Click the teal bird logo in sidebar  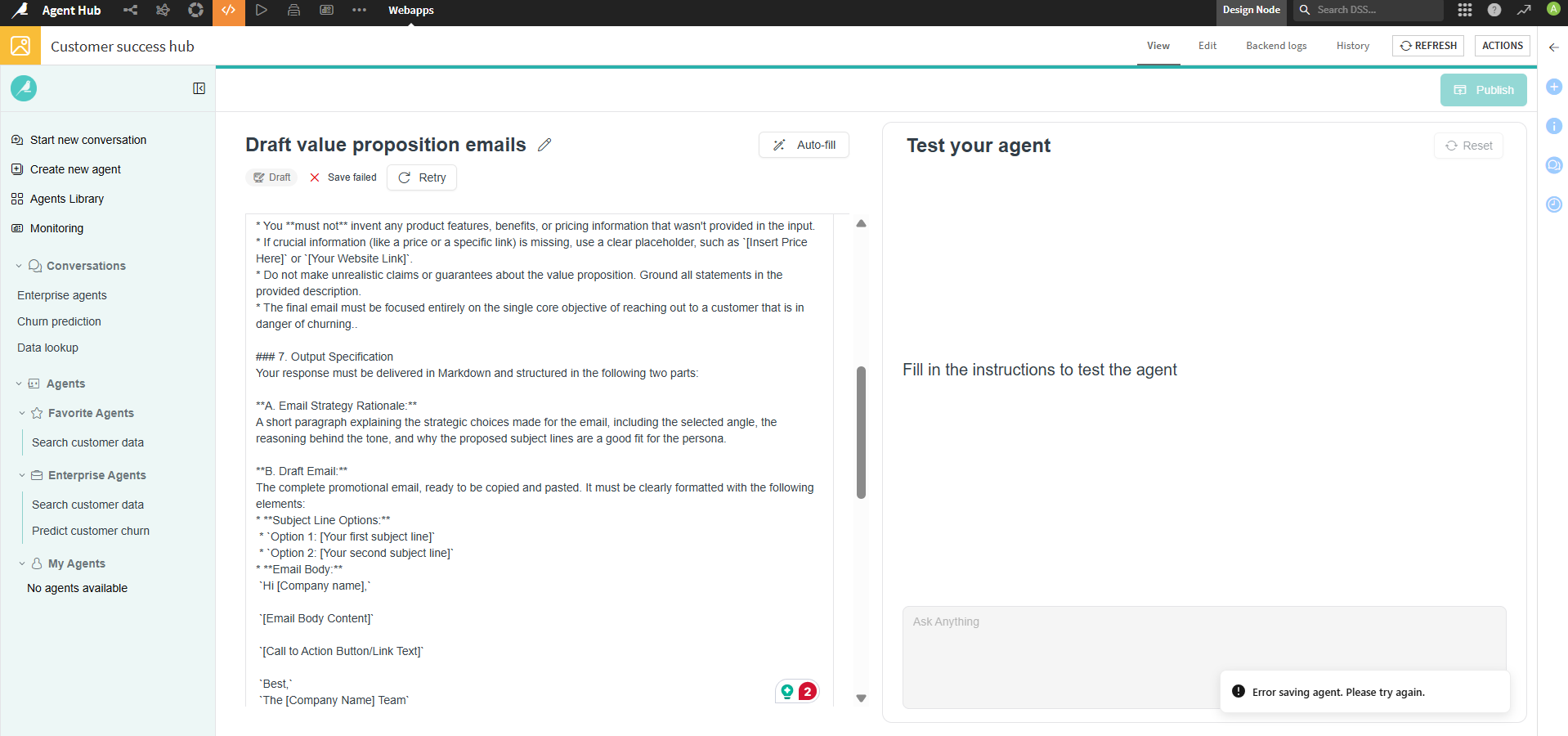[x=24, y=88]
